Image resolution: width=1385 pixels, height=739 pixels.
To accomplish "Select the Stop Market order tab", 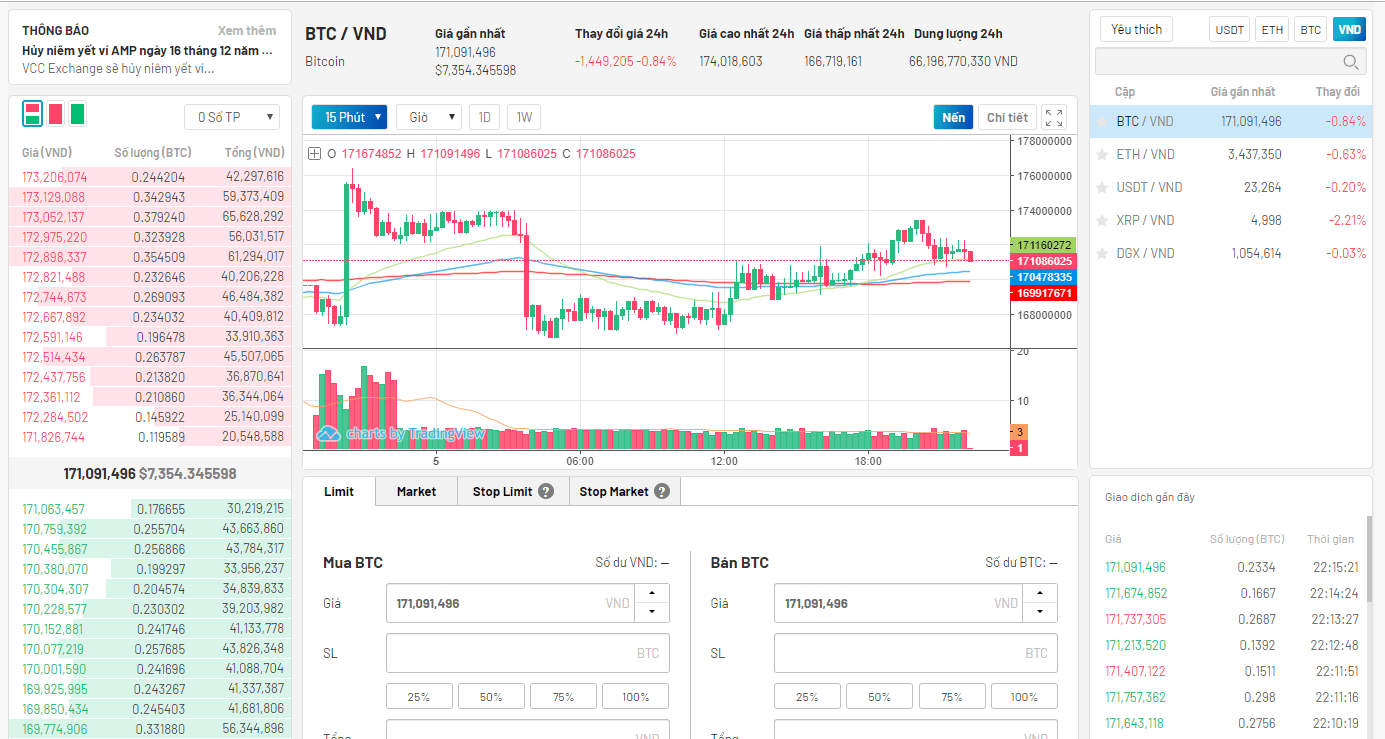I will pyautogui.click(x=625, y=491).
